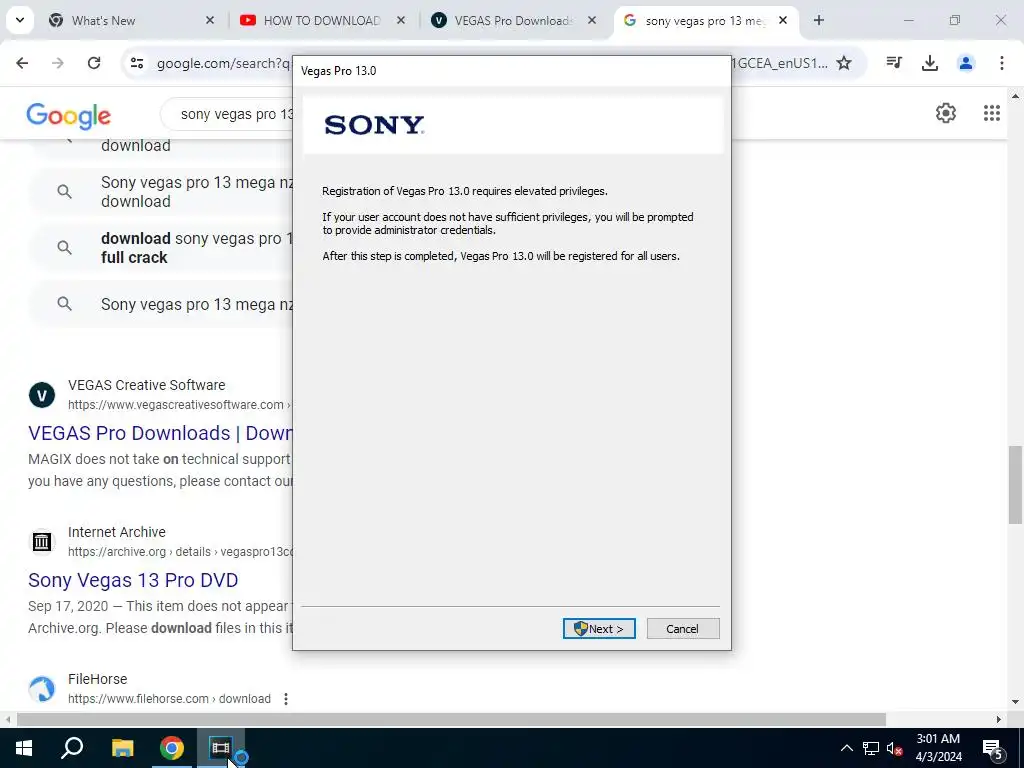
Task: Open the tab search dropdown arrow
Action: pos(20,20)
